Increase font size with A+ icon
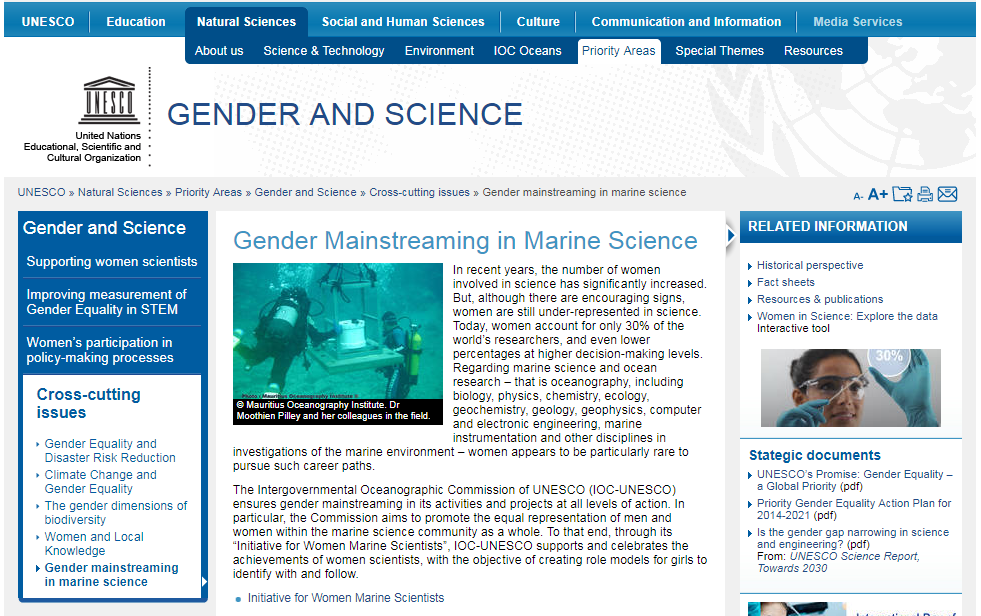Screen dimensions: 981x616 click(x=877, y=194)
